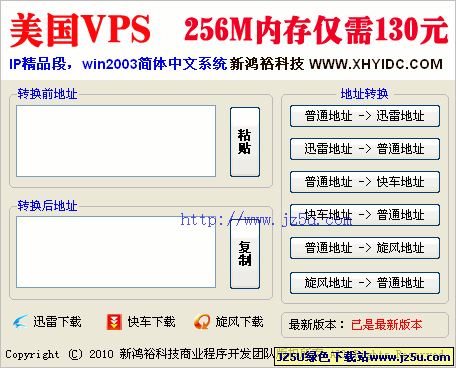Convert with 普通地址 -> 迅雷地址
Viewport: 456px width, 368px height.
point(365,116)
